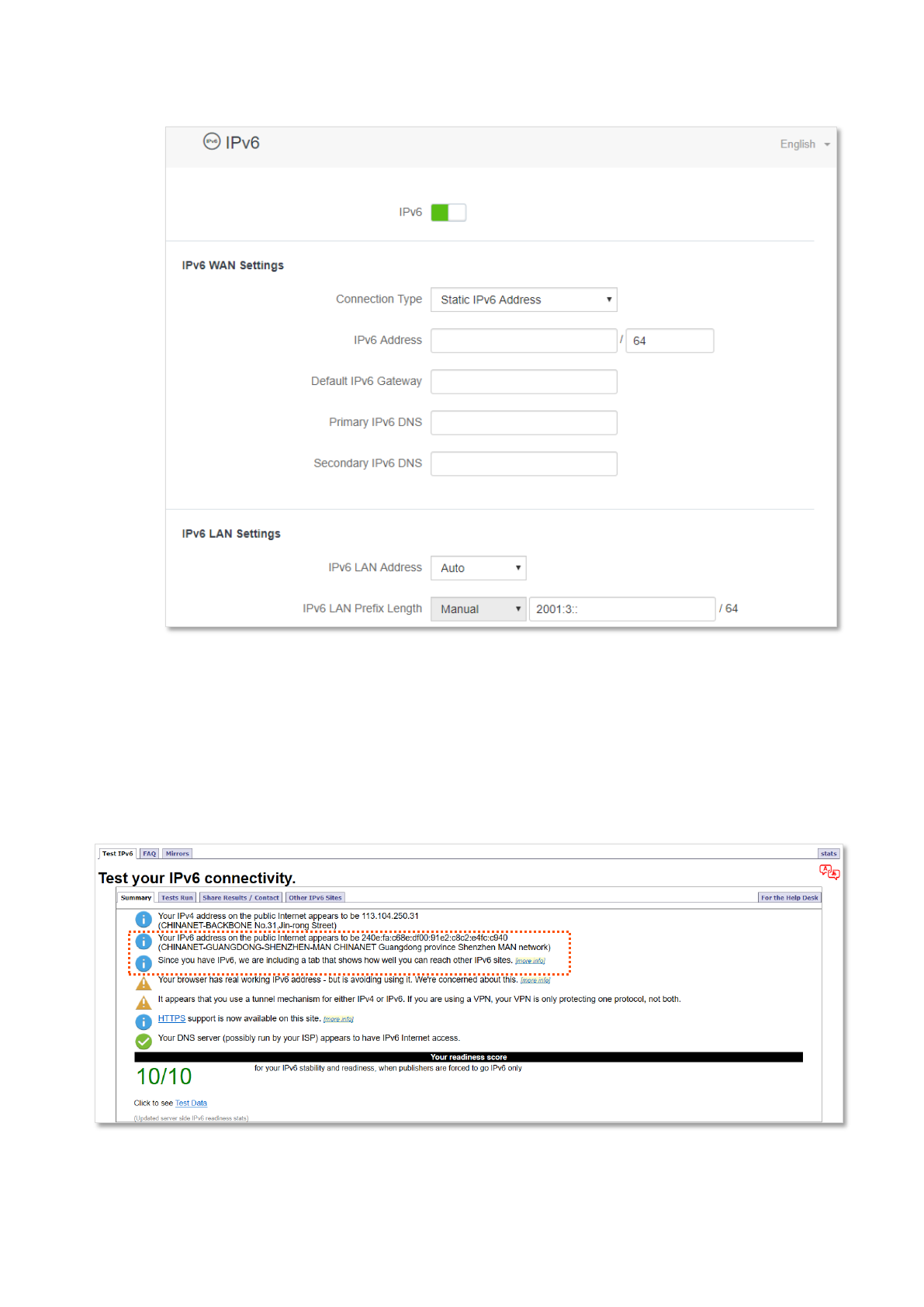Click the Default IPv6 Gateway input field
Viewport: 924px width, 1307px height.
coord(524,382)
